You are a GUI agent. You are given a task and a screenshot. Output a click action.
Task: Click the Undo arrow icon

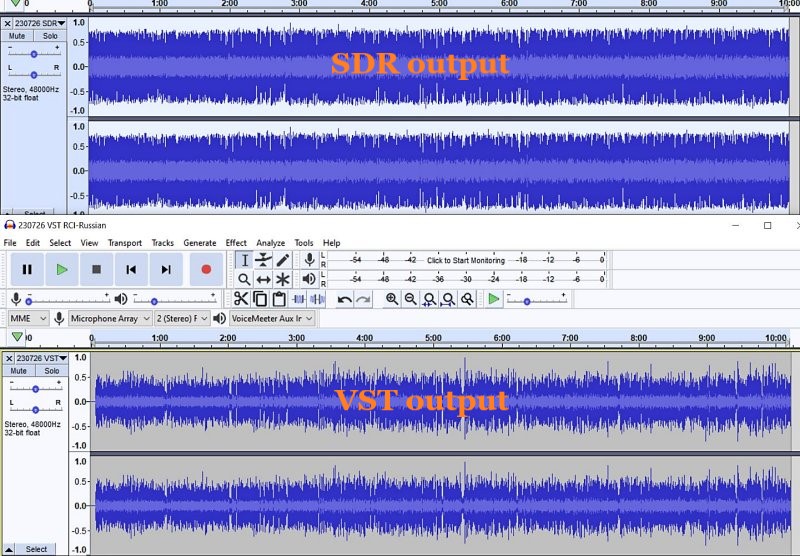pyautogui.click(x=345, y=299)
